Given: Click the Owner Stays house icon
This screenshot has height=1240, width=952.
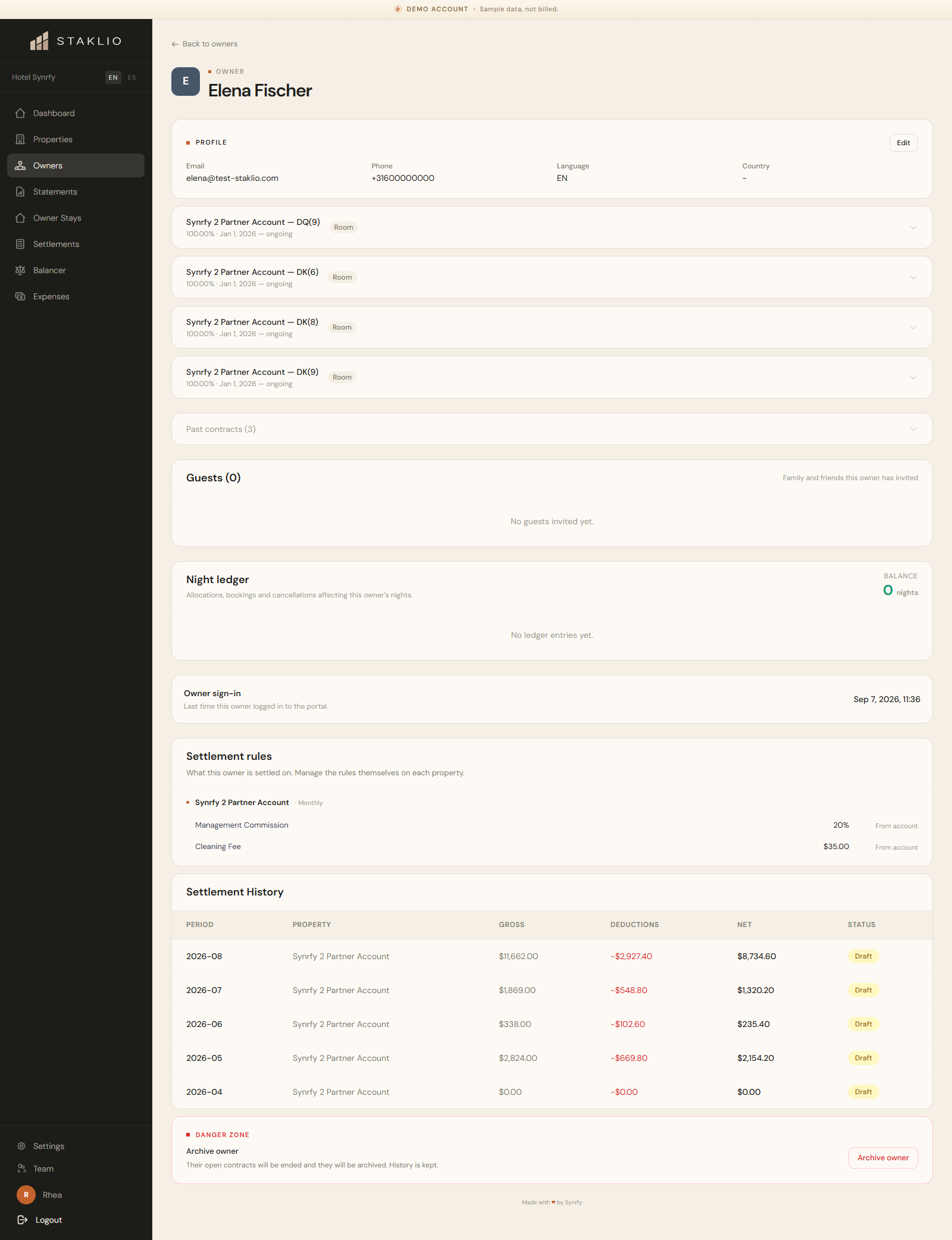Looking at the screenshot, I should pos(20,218).
